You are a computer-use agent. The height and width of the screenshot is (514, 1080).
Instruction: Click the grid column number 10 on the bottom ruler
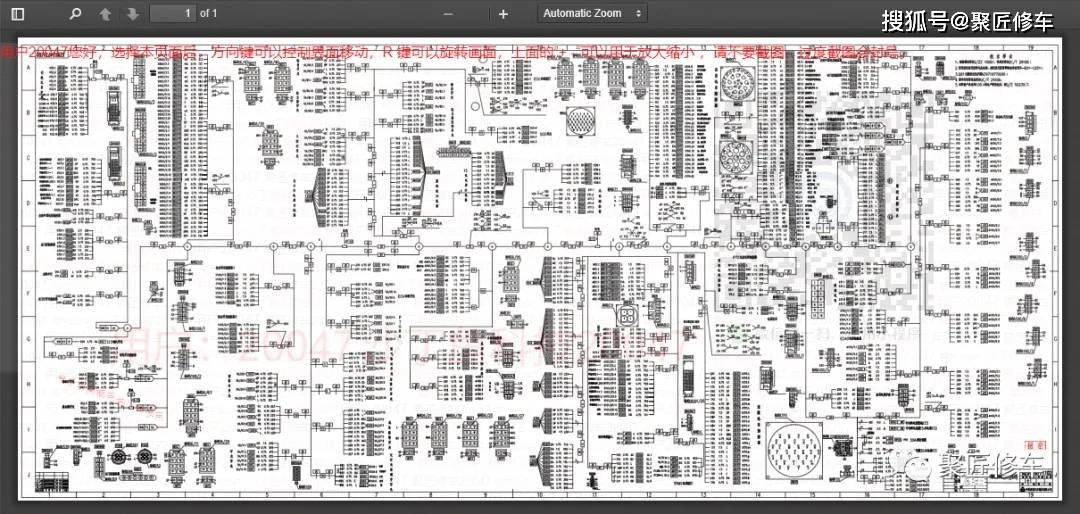538,494
